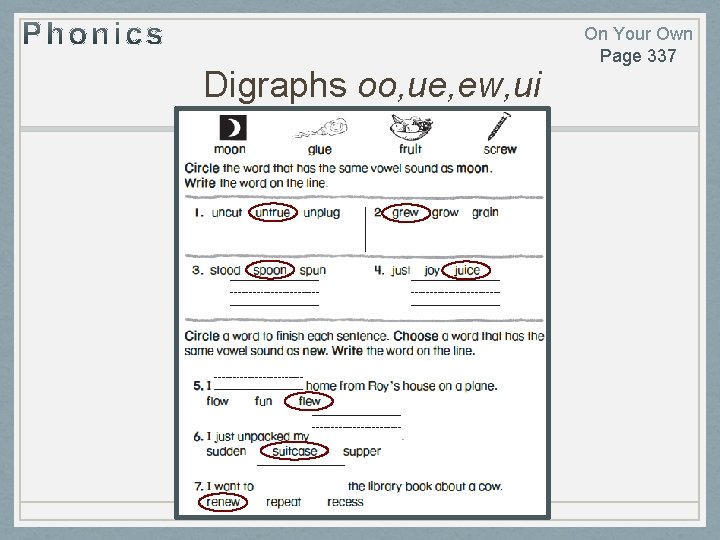The height and width of the screenshot is (540, 720).
Task: Select the circled word 'renew'
Action: pyautogui.click(x=223, y=502)
